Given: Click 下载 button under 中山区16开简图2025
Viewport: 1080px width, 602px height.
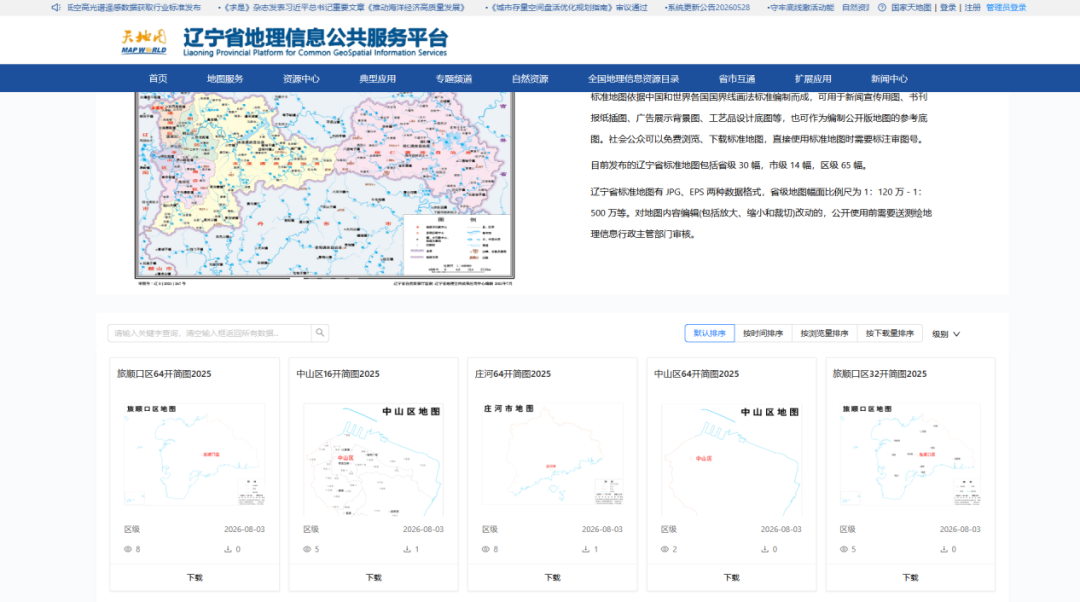Looking at the screenshot, I should pos(373,578).
